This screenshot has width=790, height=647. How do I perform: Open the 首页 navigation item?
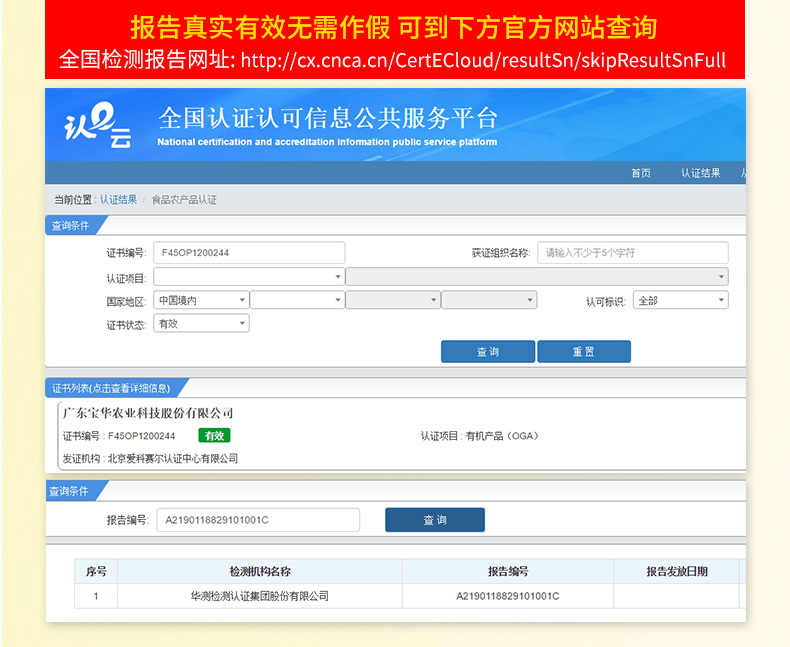pos(641,173)
